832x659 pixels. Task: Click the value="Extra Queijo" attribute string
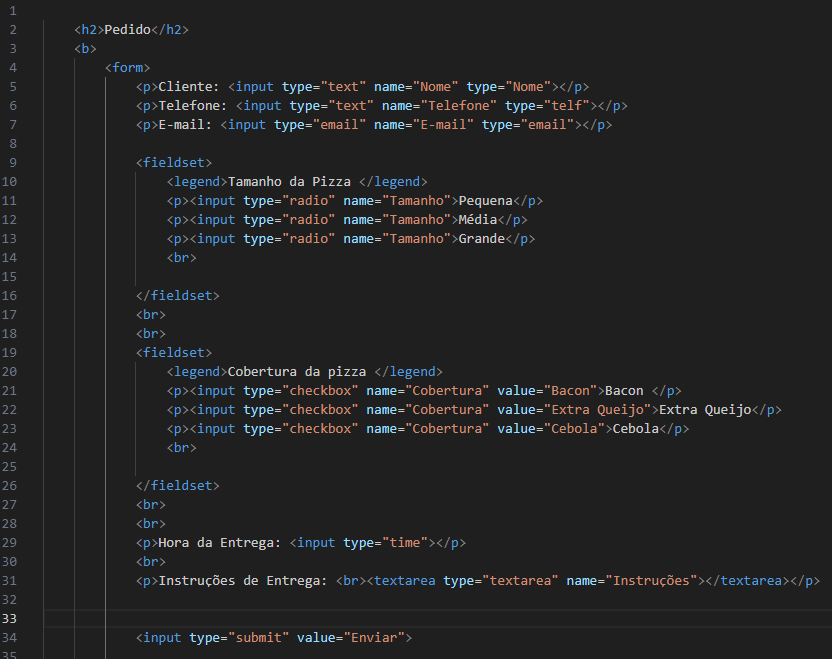click(x=598, y=409)
